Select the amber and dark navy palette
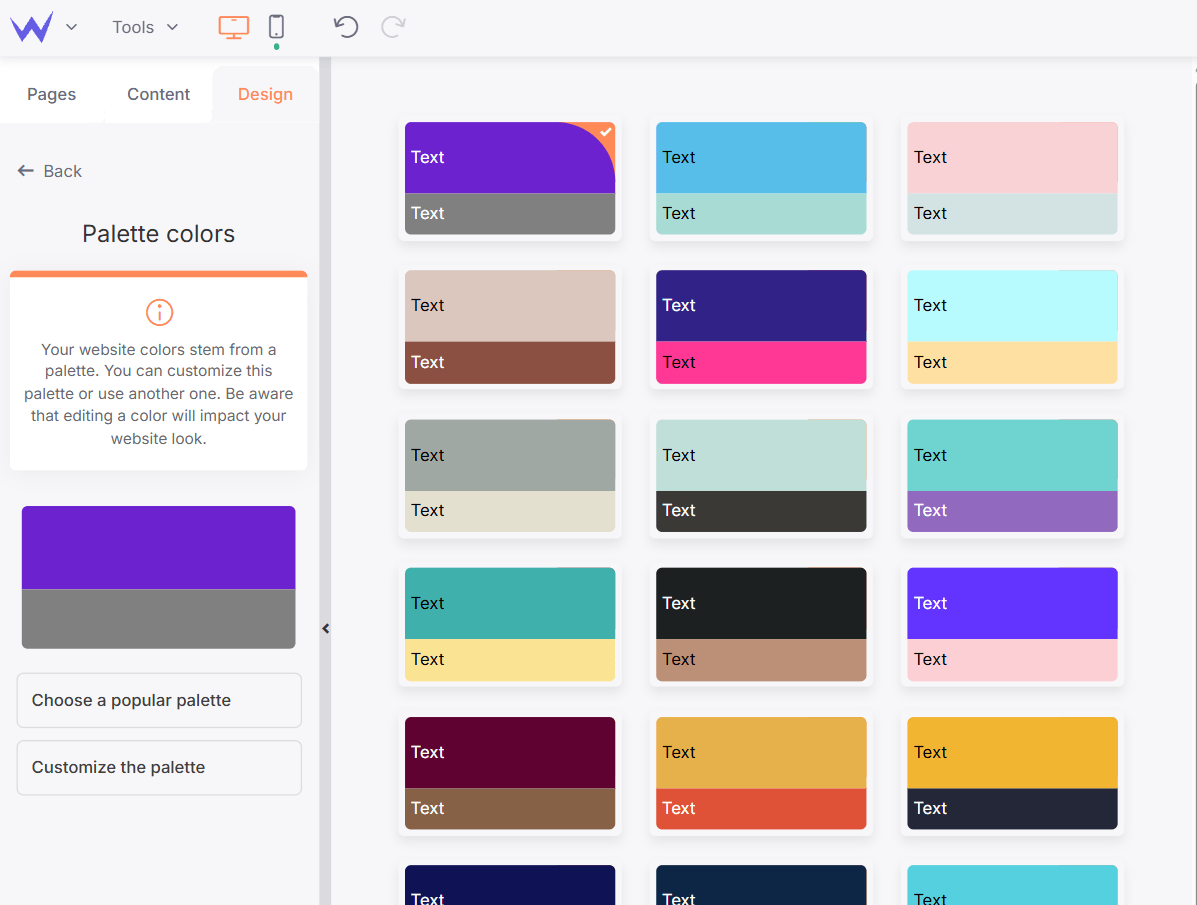 click(1012, 773)
